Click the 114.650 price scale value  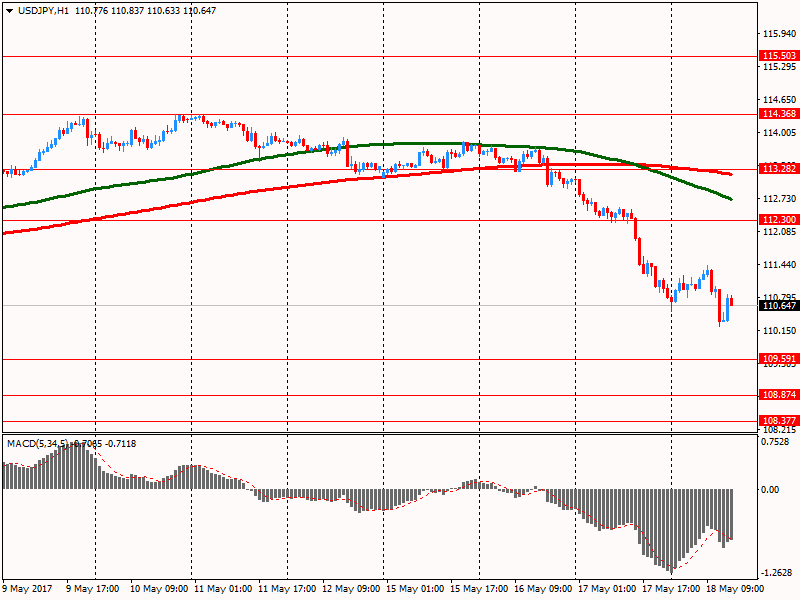(x=779, y=99)
